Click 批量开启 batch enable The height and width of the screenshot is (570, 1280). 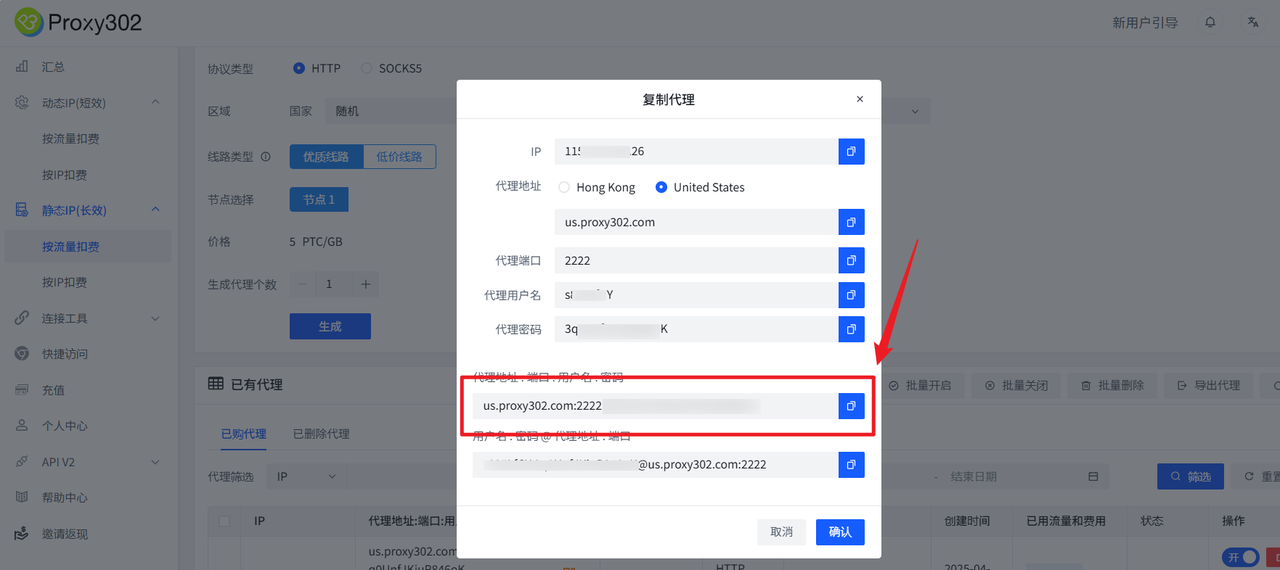click(x=921, y=385)
